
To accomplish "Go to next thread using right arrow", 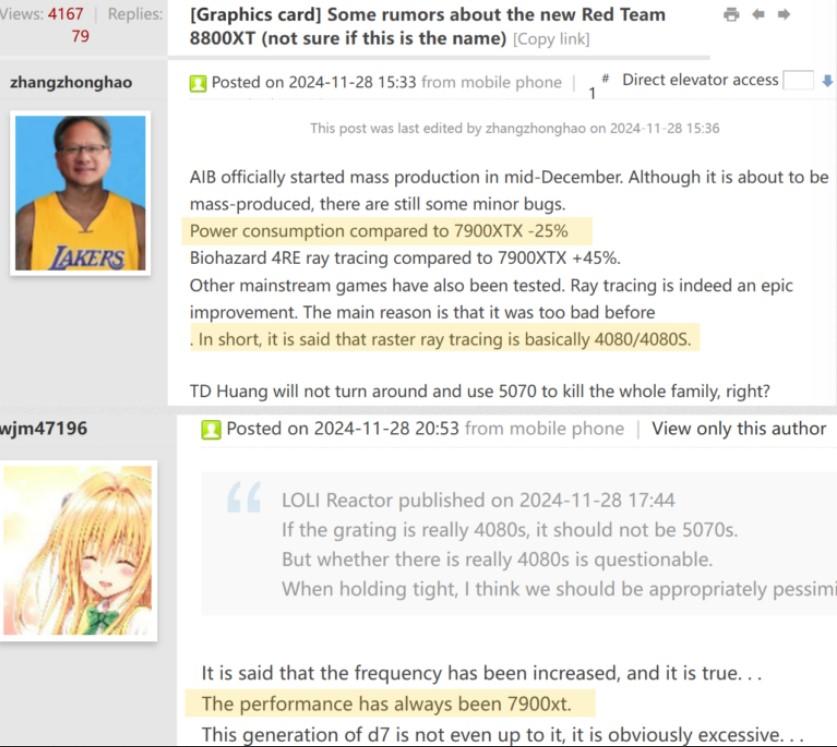I will tap(784, 15).
